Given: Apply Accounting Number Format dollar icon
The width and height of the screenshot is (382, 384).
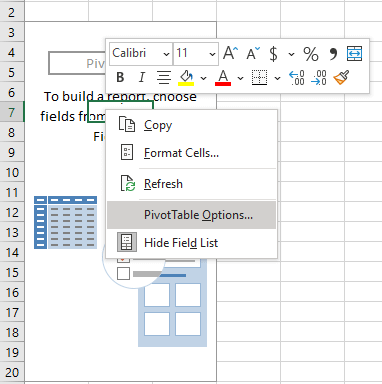Looking at the screenshot, I should click(273, 54).
